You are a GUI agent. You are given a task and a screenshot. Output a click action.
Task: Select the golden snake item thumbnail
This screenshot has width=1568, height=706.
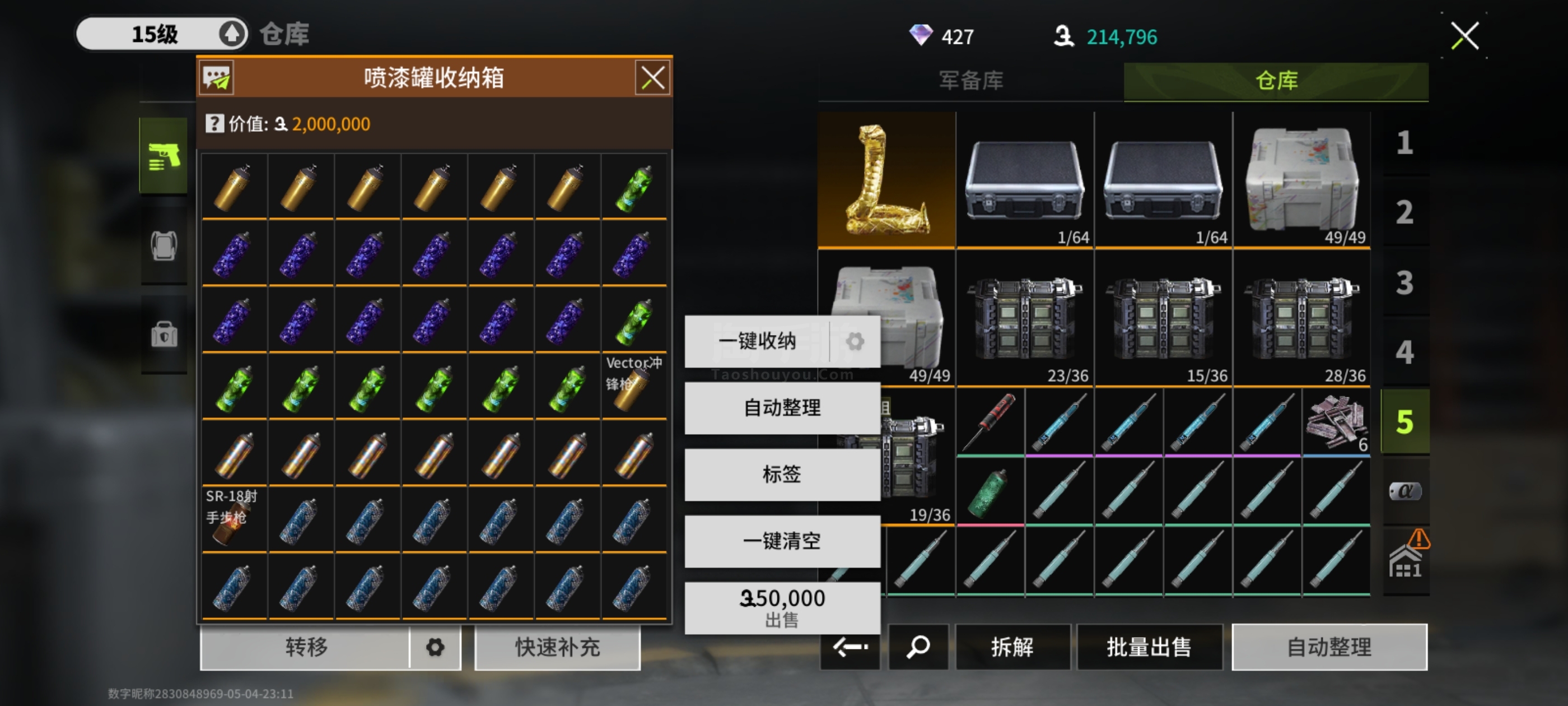(x=886, y=180)
